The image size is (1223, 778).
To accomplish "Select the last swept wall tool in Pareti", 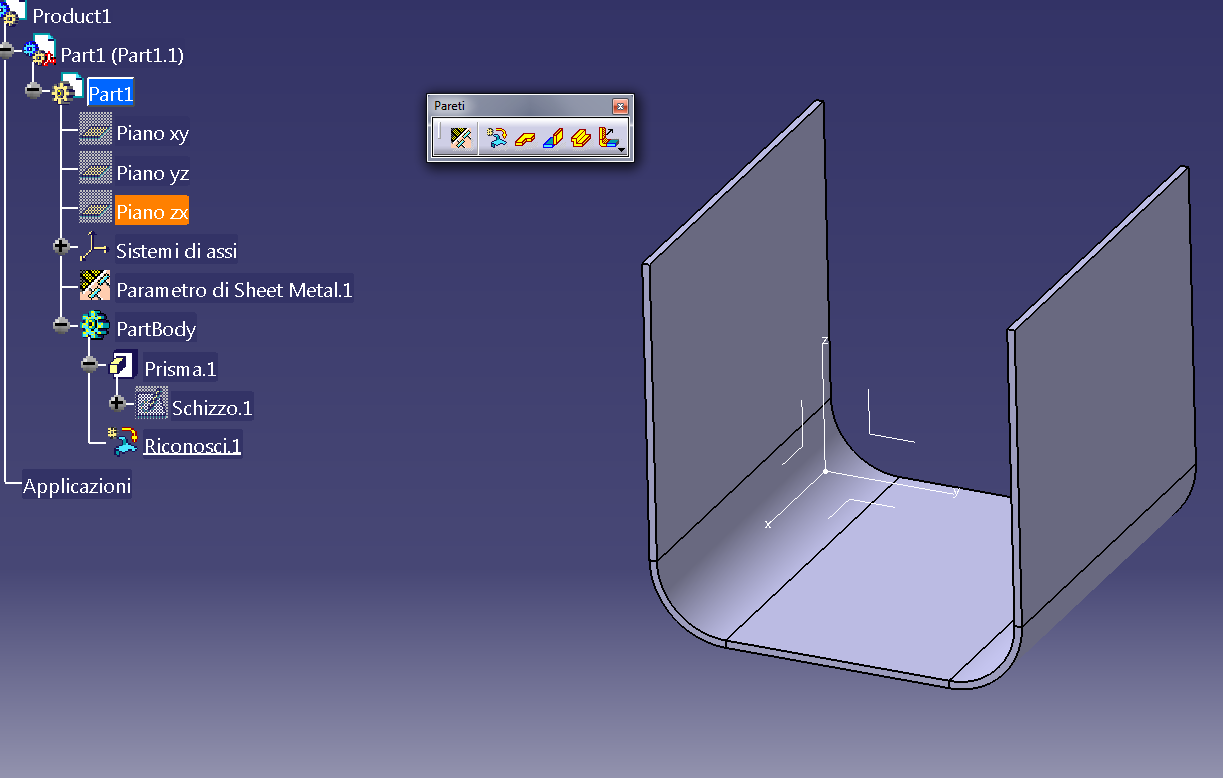I will pos(607,138).
